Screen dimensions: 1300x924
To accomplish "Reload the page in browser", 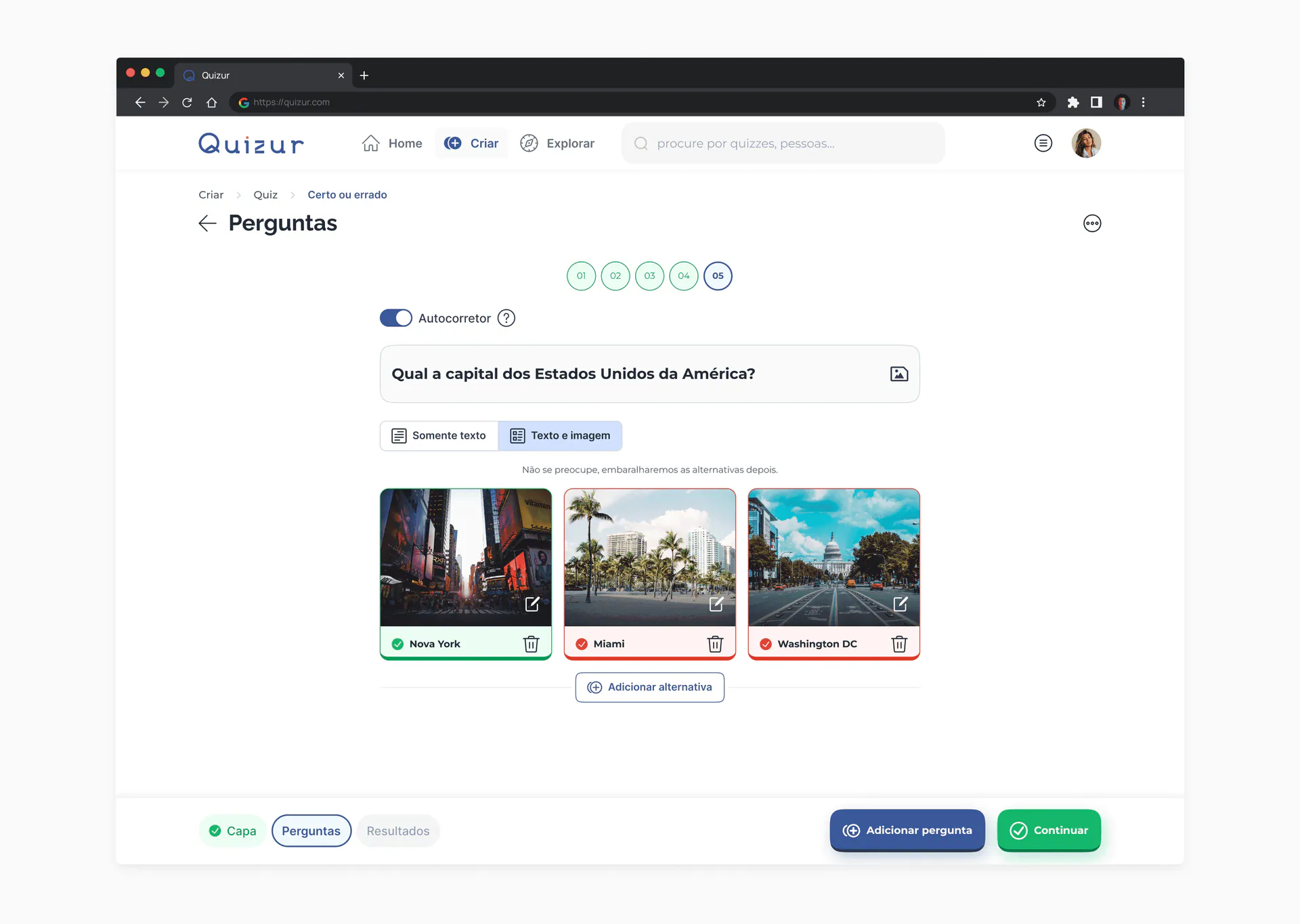I will tap(188, 102).
